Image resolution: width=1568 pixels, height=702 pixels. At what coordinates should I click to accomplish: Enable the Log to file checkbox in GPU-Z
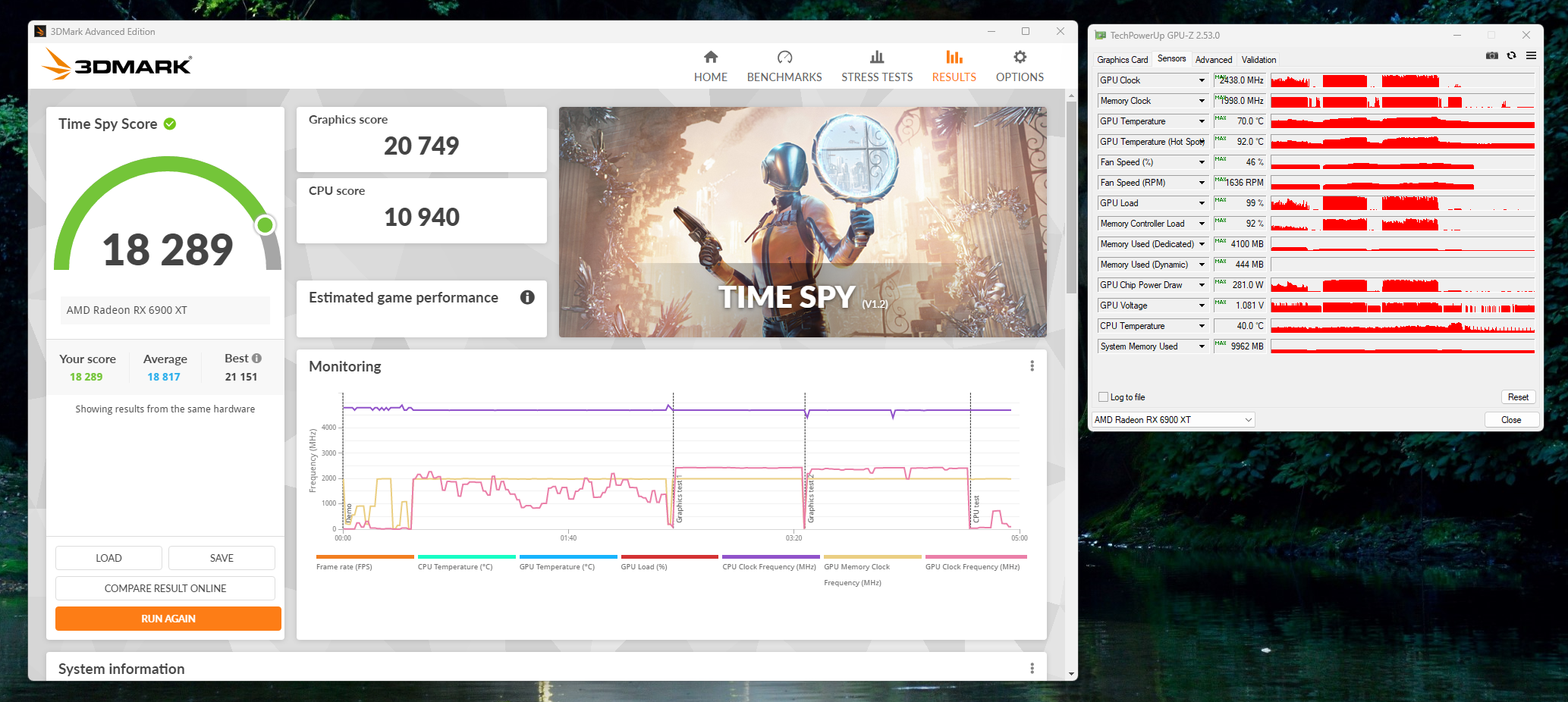[x=1104, y=397]
